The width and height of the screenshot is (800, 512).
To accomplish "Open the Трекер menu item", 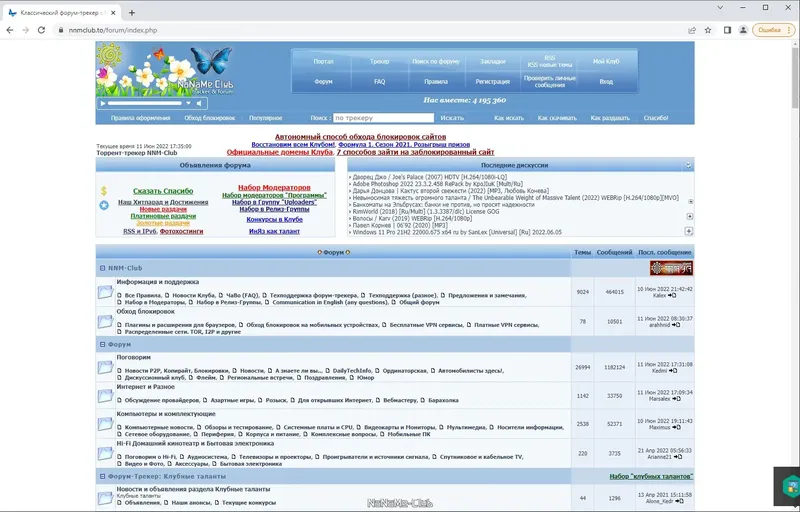I will coord(380,61).
